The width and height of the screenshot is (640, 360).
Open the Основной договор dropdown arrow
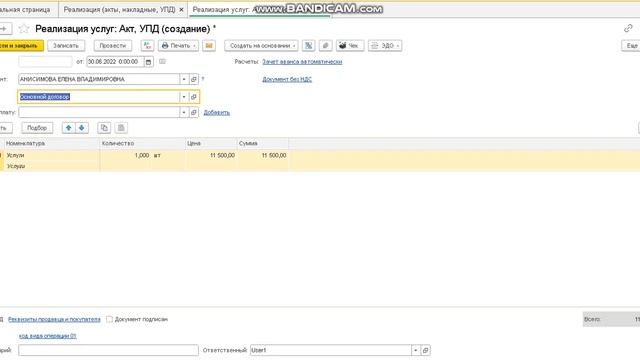pyautogui.click(x=184, y=97)
